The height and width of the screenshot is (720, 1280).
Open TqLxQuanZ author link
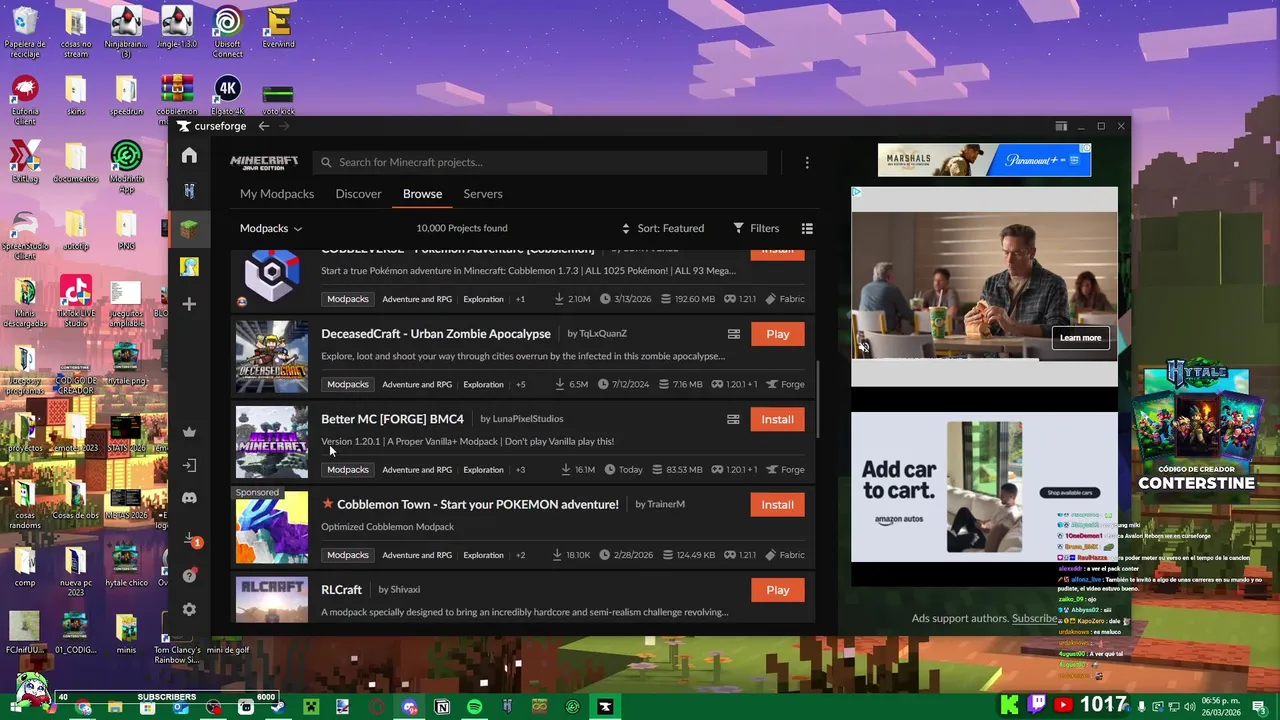[603, 333]
